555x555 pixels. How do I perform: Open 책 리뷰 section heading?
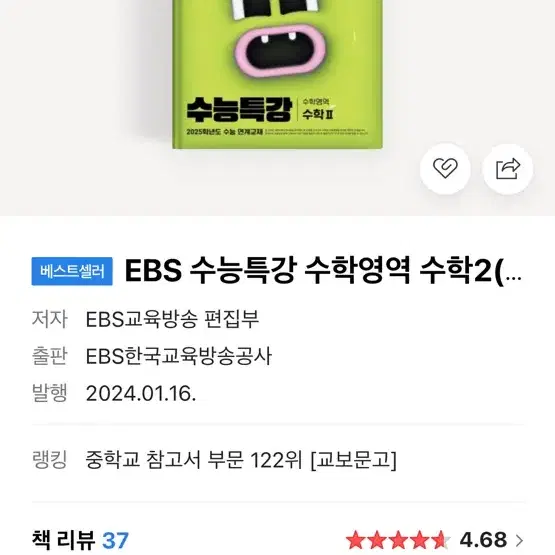pos(63,540)
